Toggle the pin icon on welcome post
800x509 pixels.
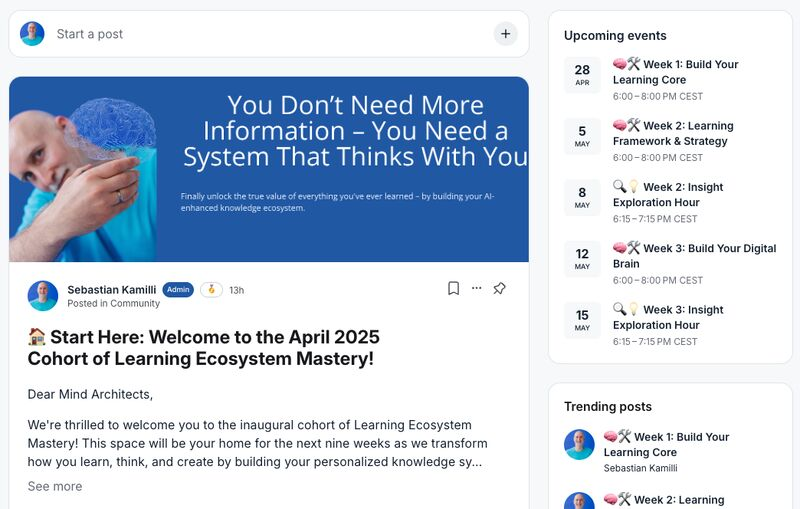pyautogui.click(x=499, y=288)
